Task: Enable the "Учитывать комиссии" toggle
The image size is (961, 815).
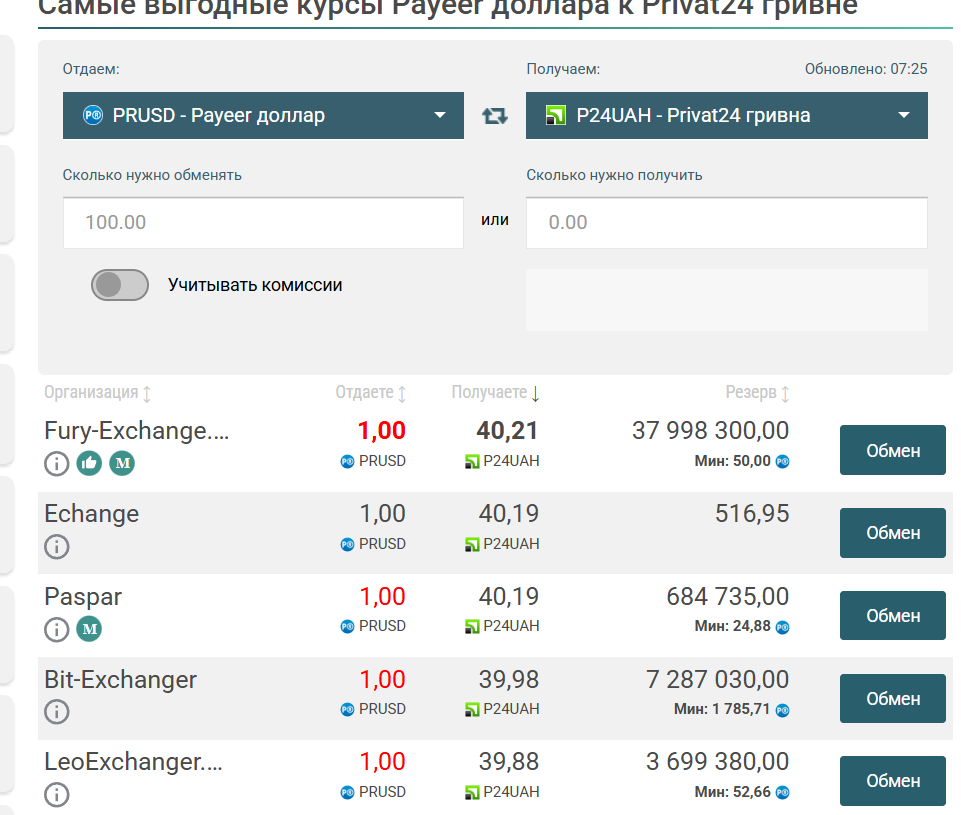Action: coord(120,285)
